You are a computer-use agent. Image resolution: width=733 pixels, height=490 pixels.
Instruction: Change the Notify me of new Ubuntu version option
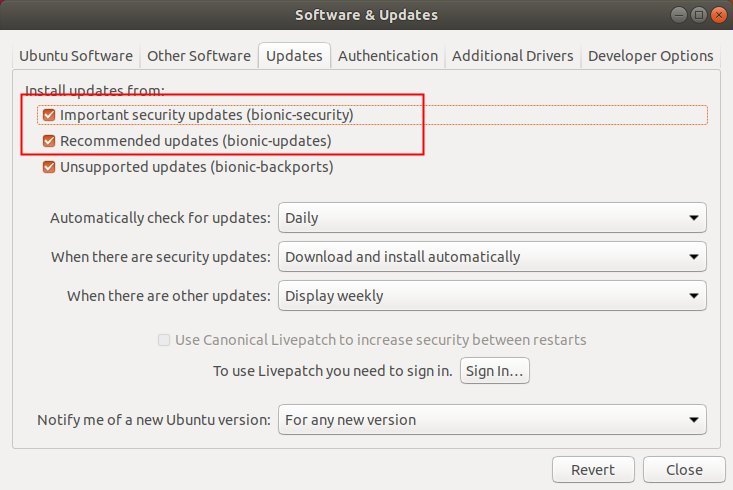(492, 419)
